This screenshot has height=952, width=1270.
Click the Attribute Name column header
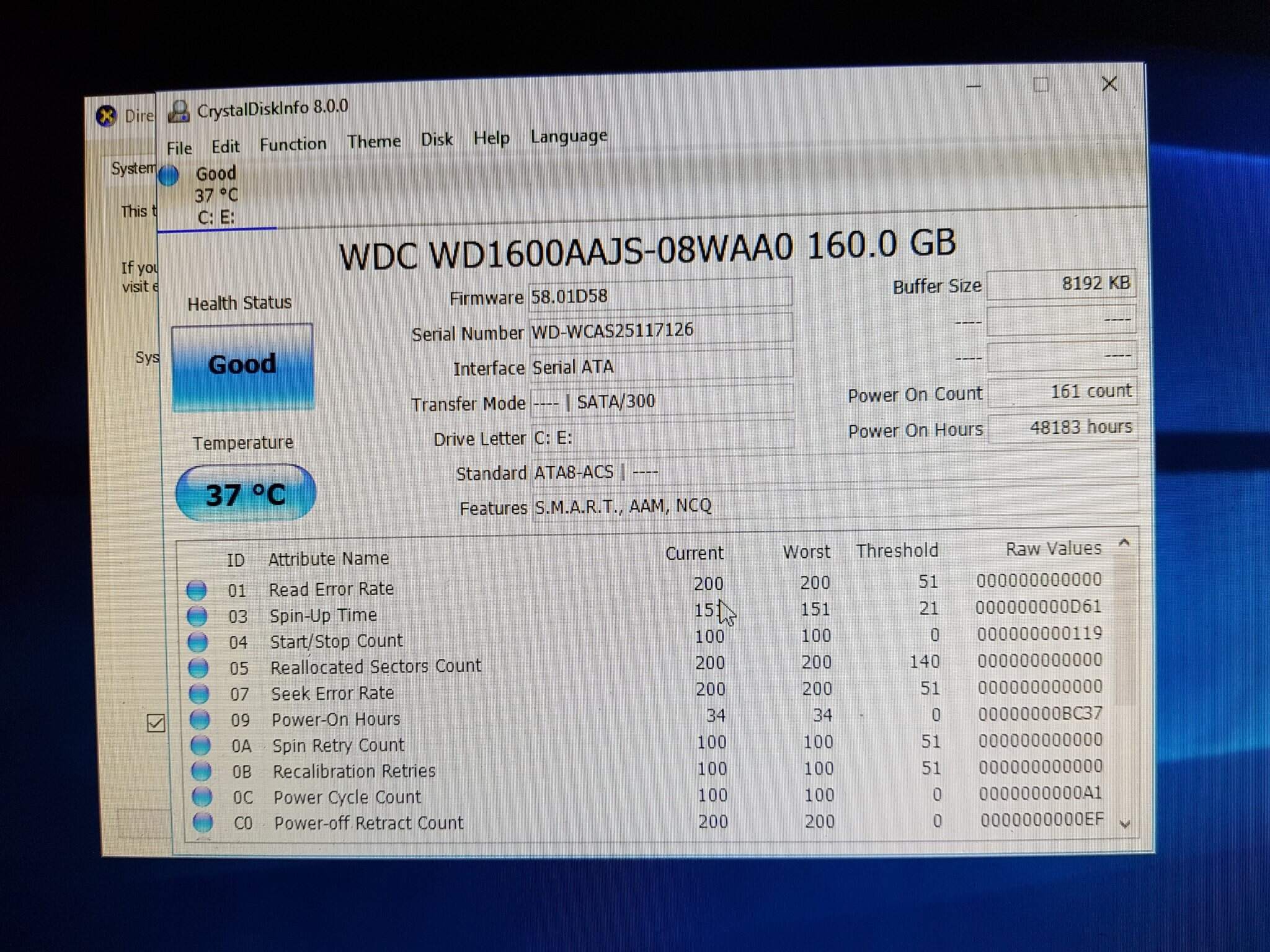[x=328, y=559]
